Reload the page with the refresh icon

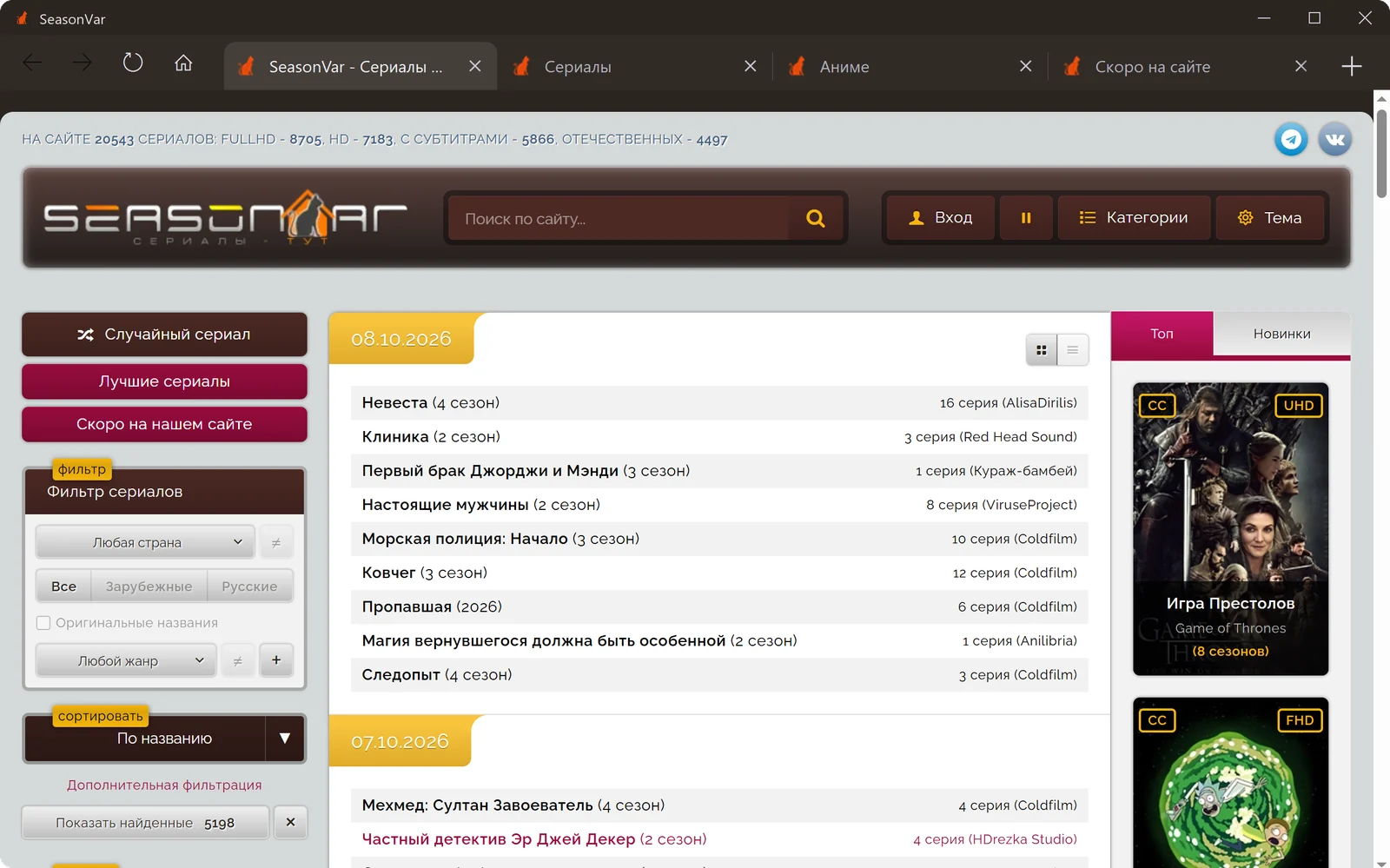(133, 63)
